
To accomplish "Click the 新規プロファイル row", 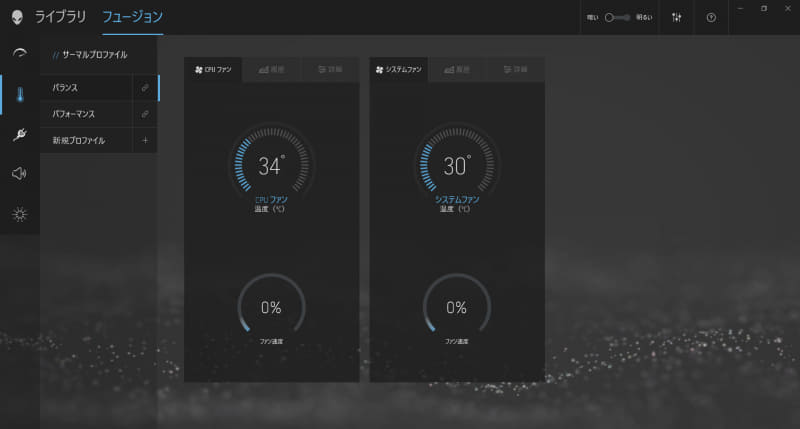I will [x=86, y=140].
